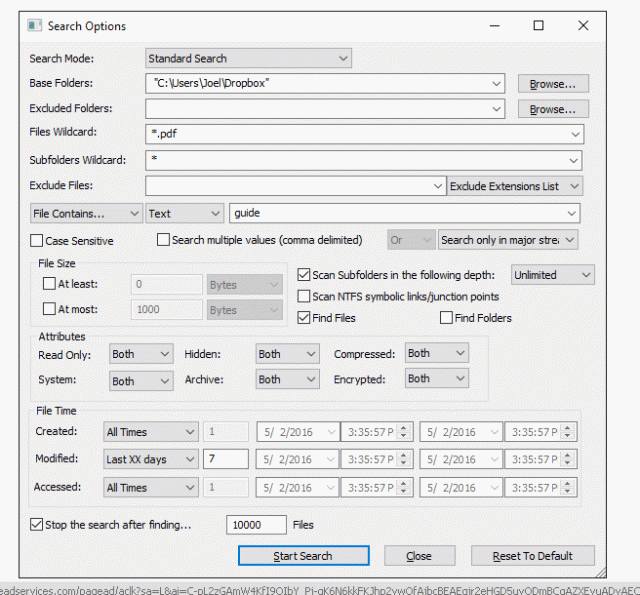640x595 pixels.
Task: Expand the File Contains dropdown
Action: coord(86,213)
